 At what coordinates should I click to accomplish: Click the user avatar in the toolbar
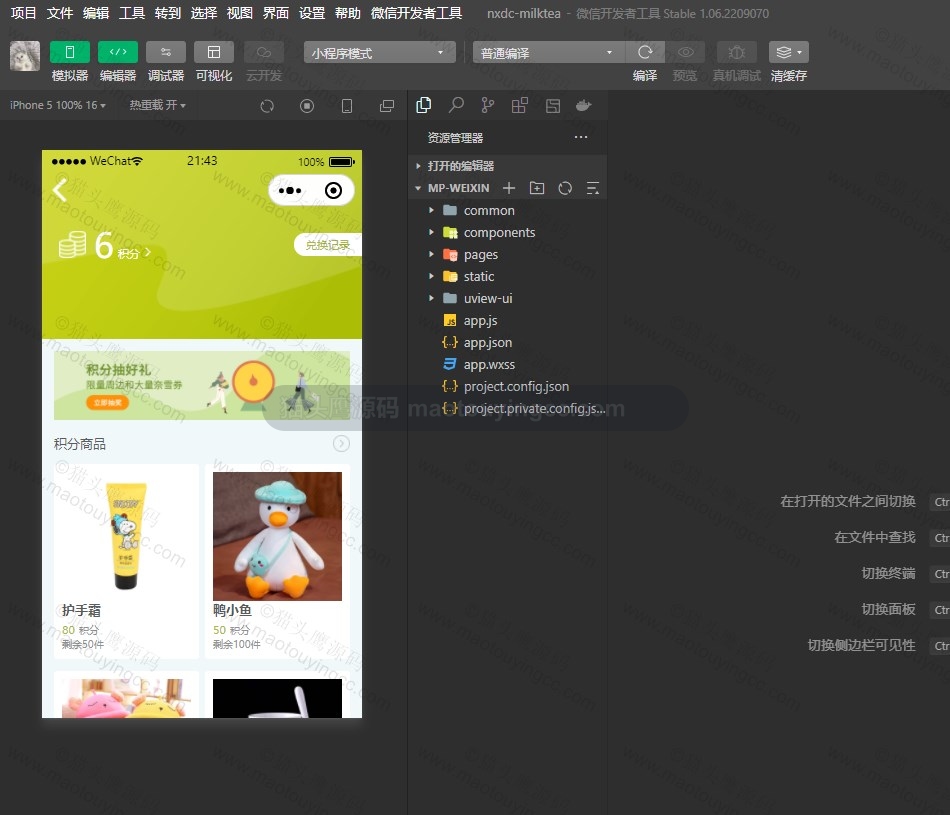(x=25, y=56)
